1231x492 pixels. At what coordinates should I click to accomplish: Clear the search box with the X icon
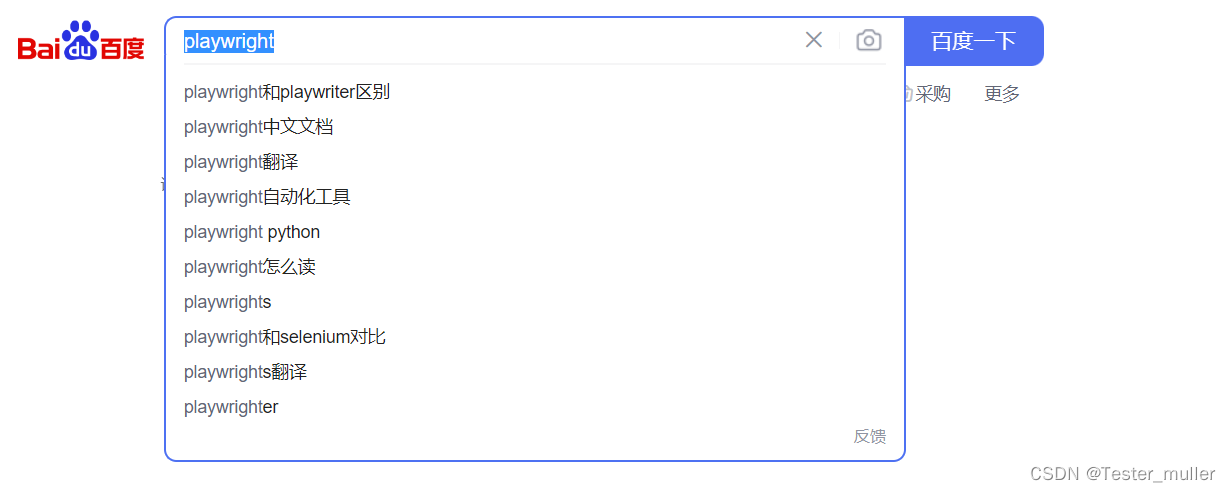click(814, 40)
